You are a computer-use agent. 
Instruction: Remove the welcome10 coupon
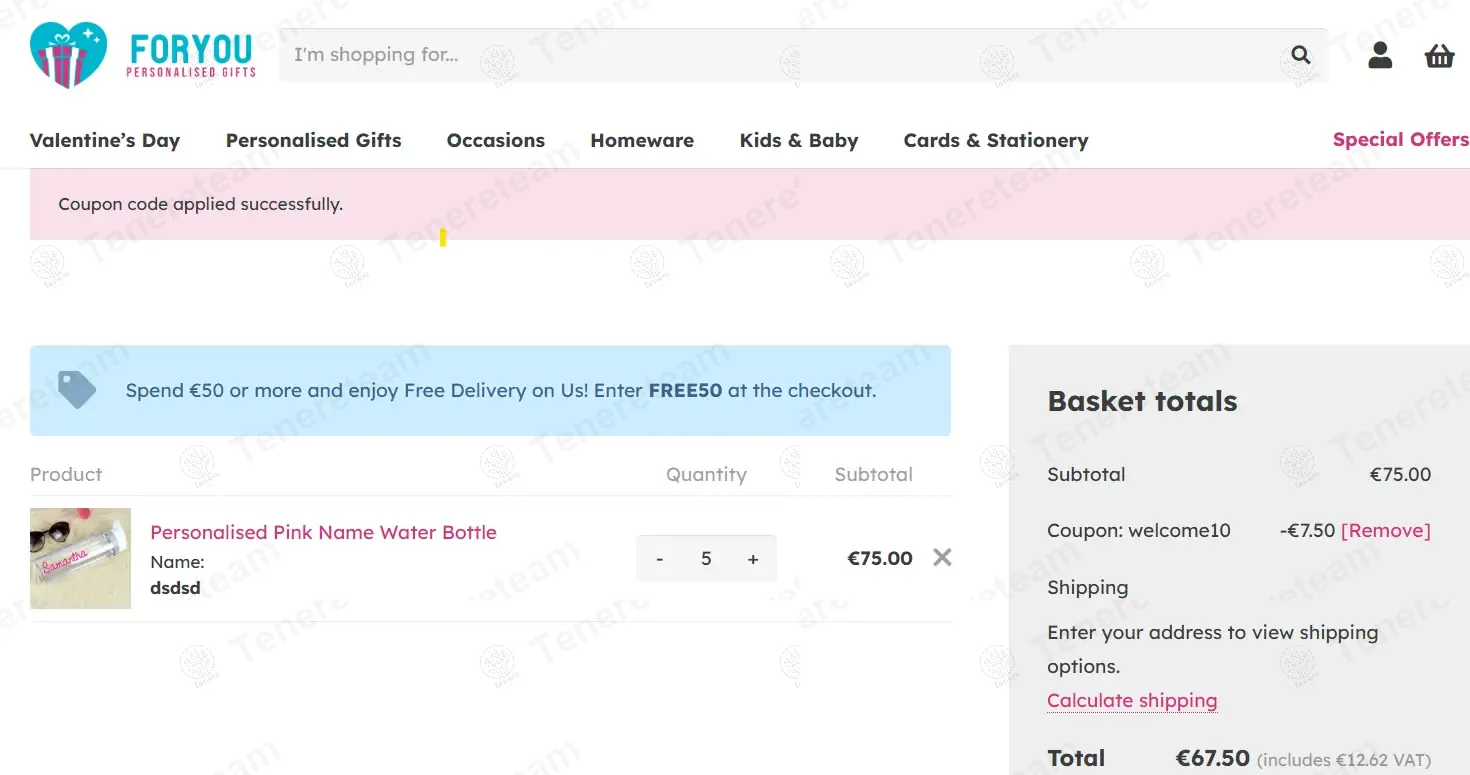[1385, 531]
